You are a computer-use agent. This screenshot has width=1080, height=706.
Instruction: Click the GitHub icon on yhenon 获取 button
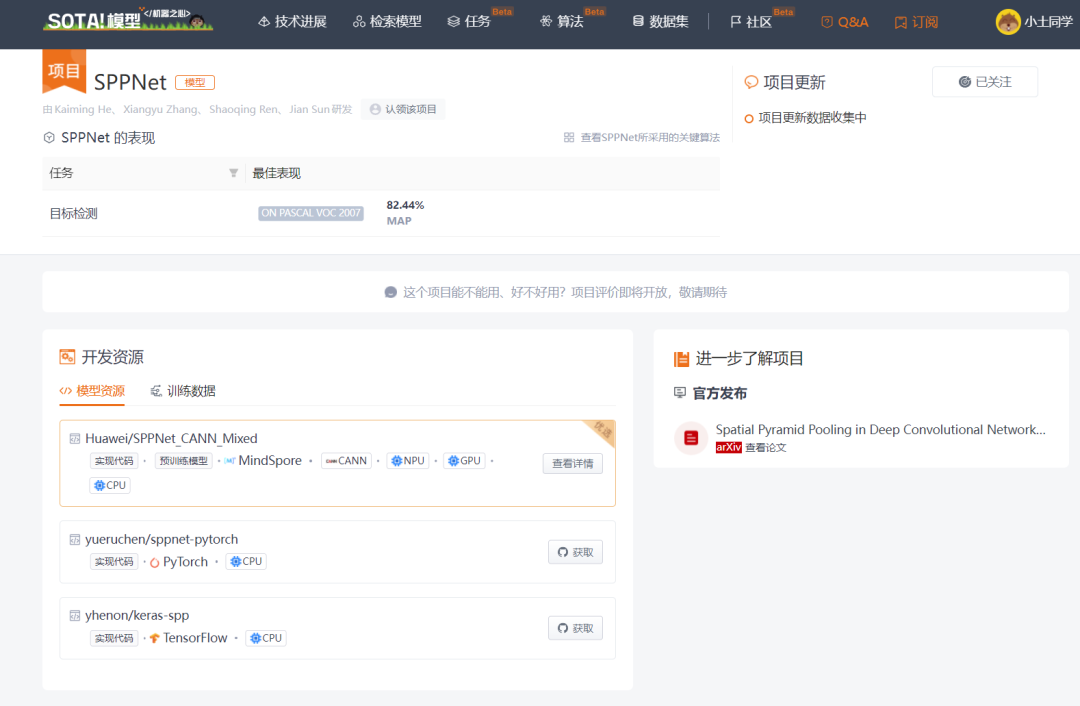coord(560,628)
